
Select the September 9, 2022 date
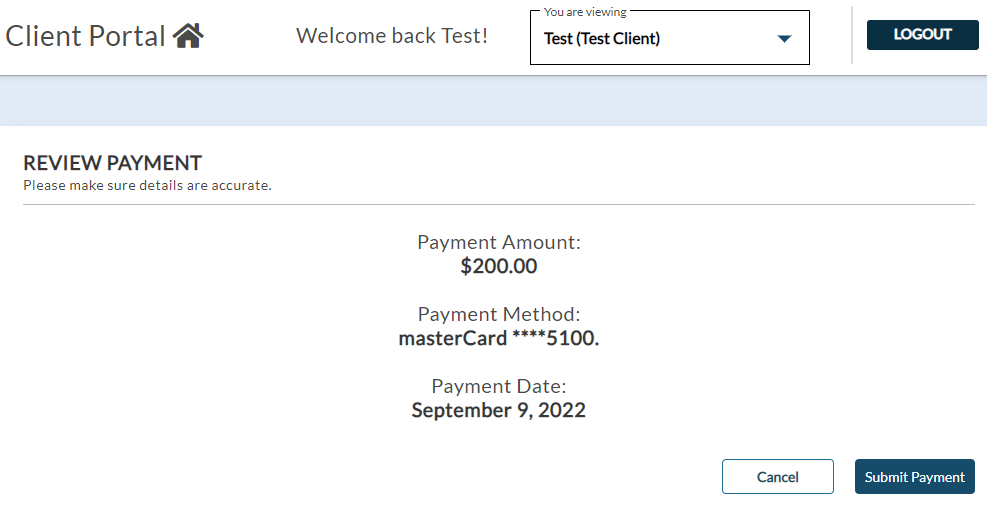(498, 410)
